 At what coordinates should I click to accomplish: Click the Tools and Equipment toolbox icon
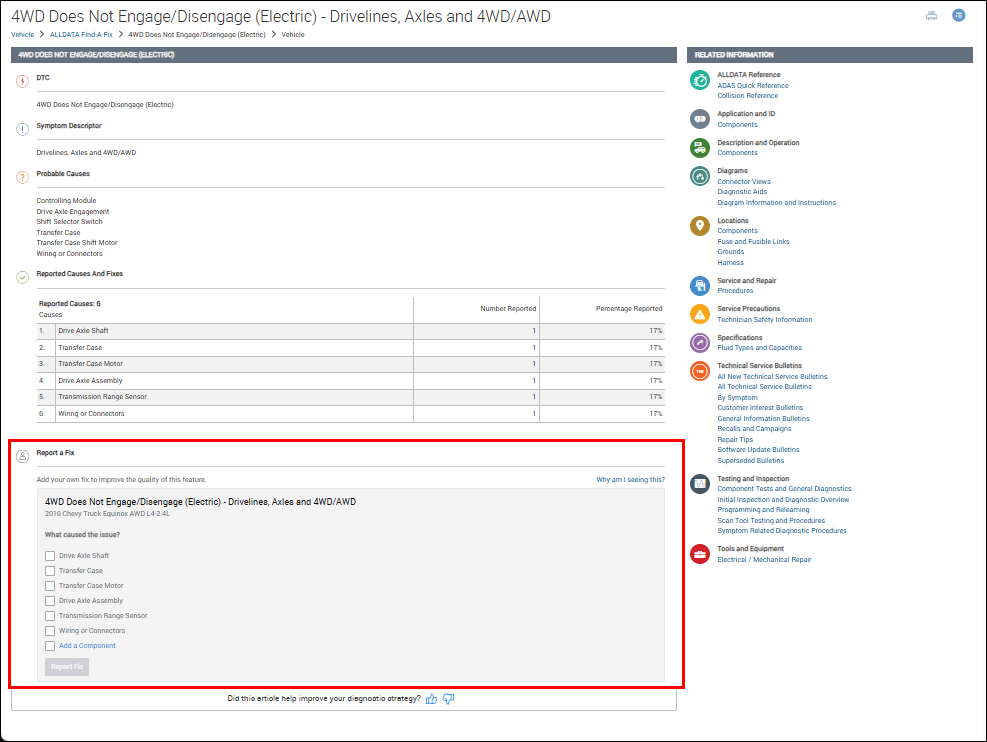[x=700, y=554]
